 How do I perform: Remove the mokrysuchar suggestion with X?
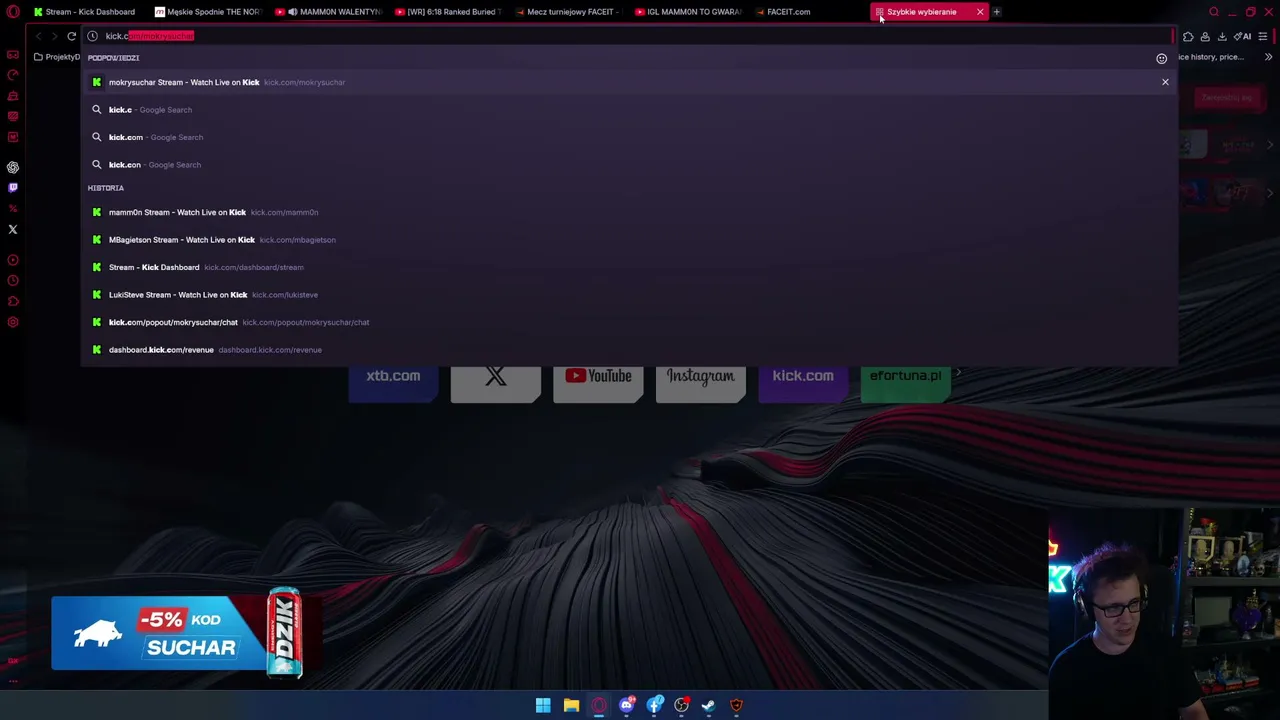(1165, 82)
